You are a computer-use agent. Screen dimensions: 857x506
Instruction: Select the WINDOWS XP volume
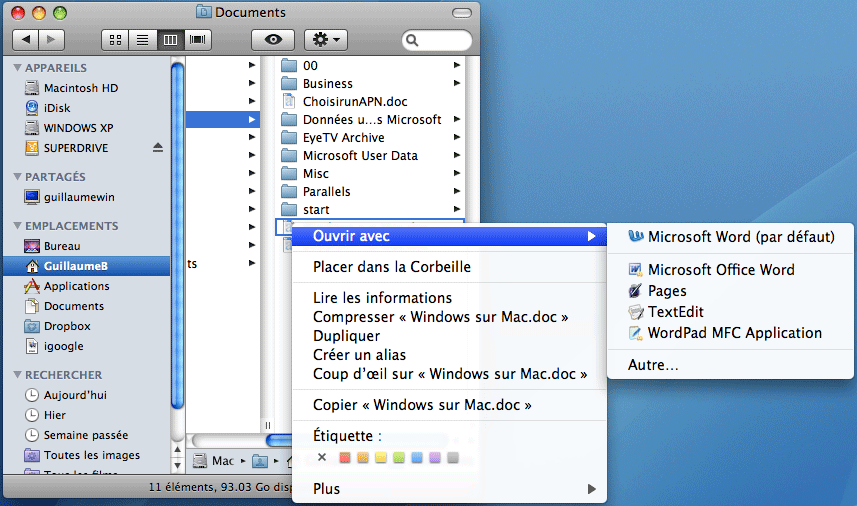[78, 128]
